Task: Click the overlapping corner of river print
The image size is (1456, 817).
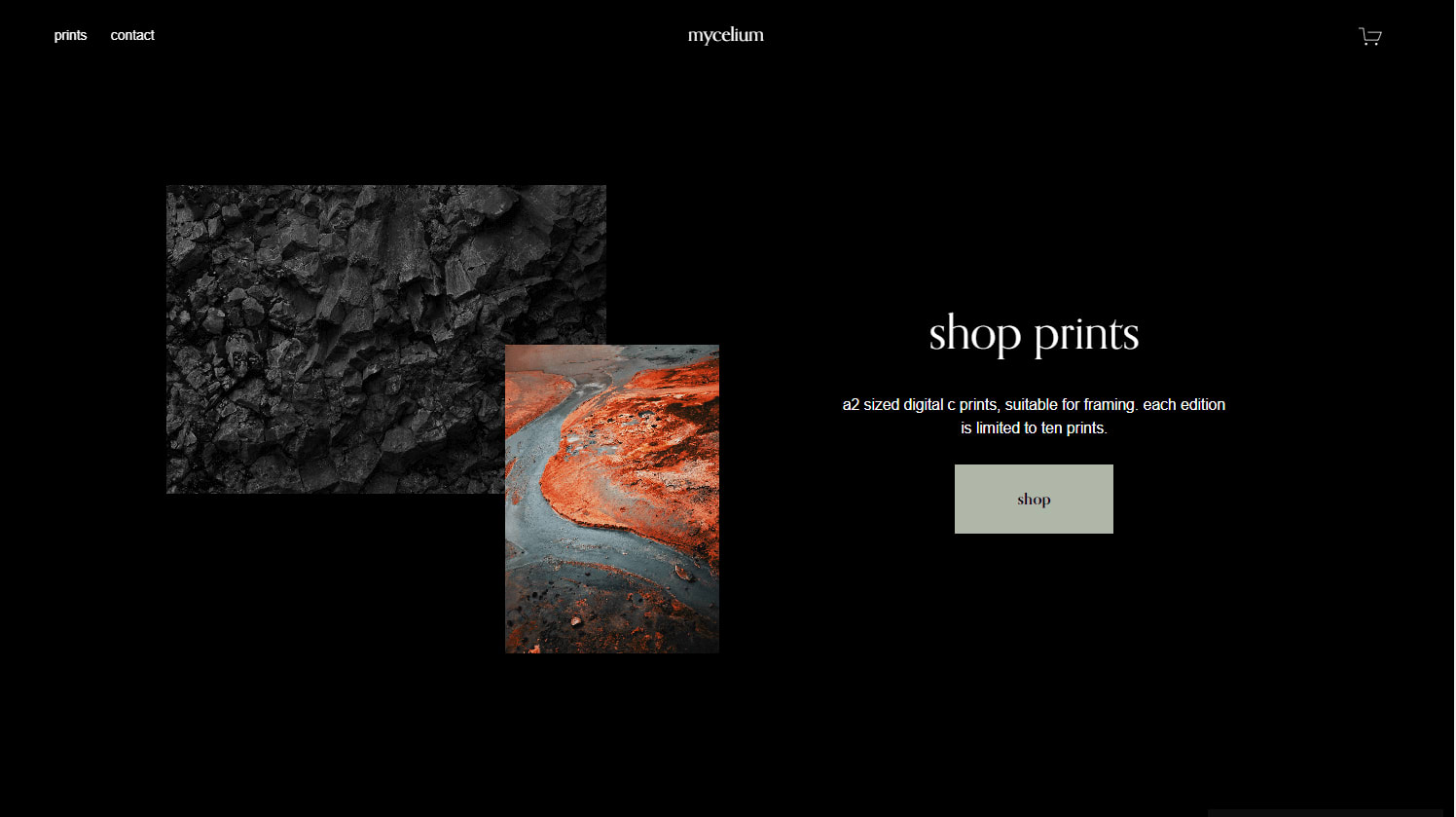Action: pyautogui.click(x=556, y=419)
